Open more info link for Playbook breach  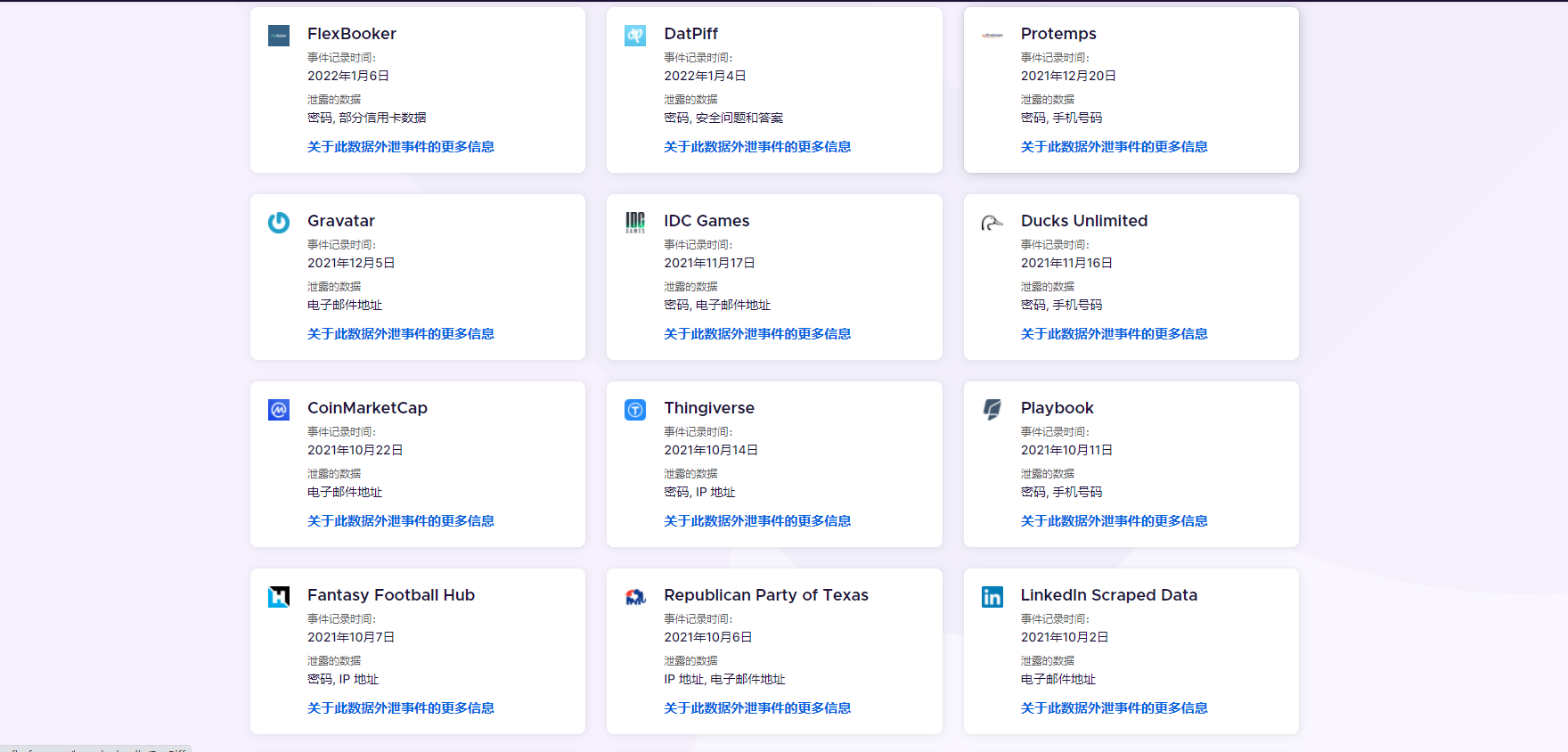click(x=1115, y=521)
